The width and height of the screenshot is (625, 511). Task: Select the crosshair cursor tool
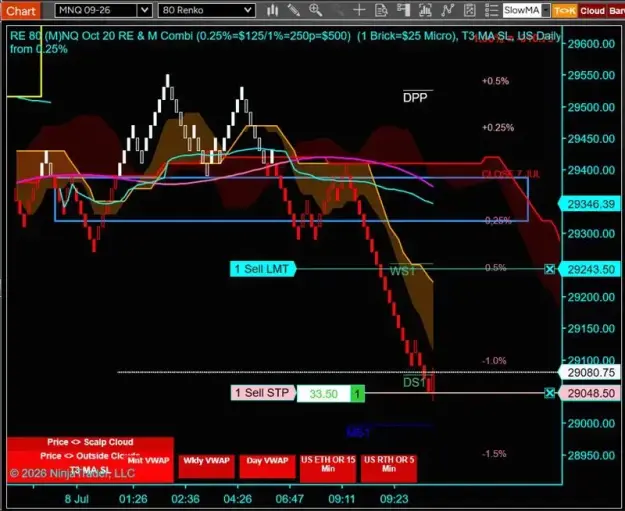359,10
